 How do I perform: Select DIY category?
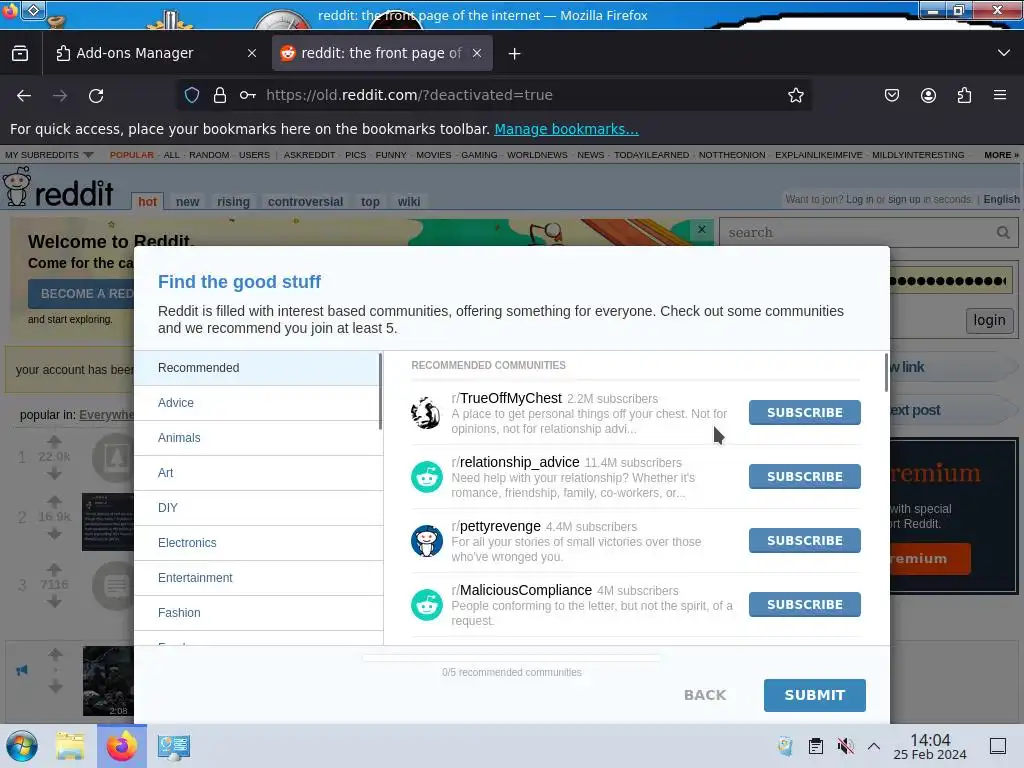(257, 508)
